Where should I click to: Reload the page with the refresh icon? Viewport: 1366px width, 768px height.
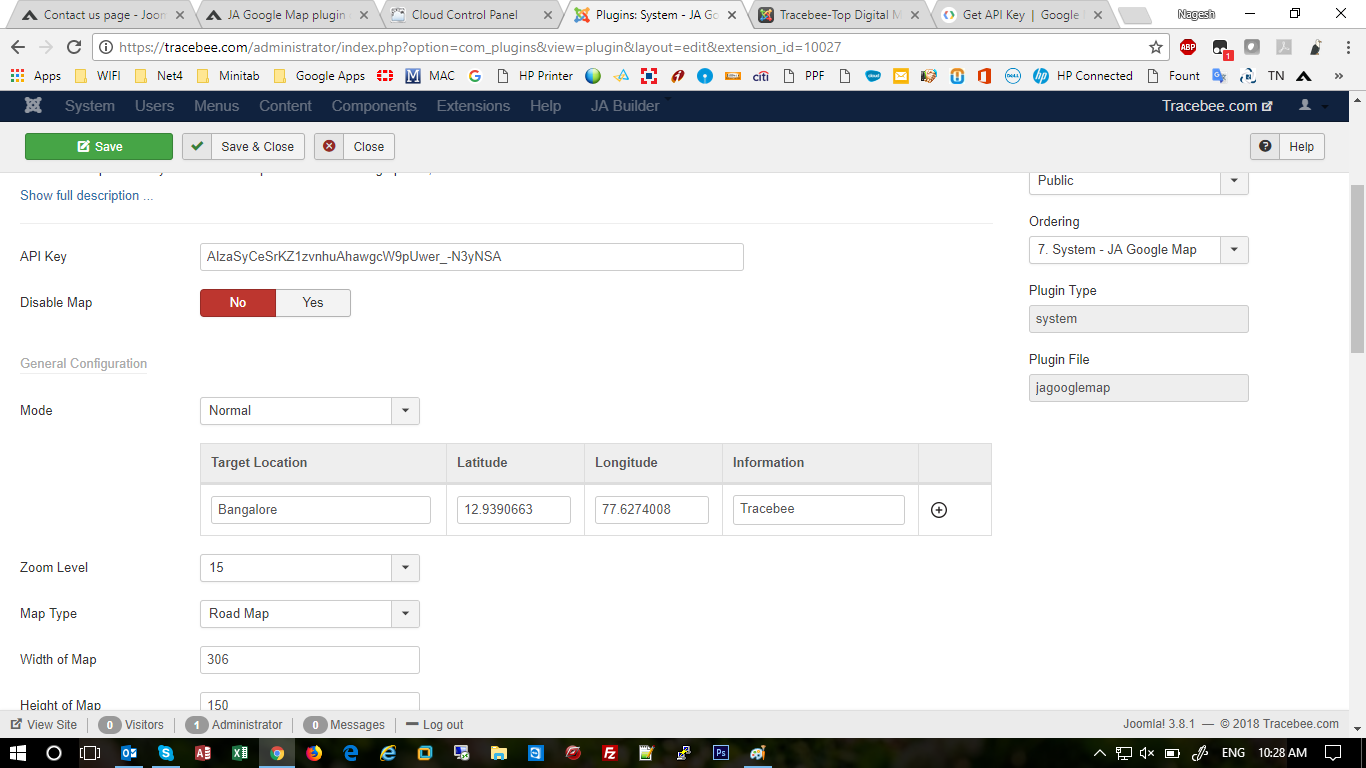(74, 47)
